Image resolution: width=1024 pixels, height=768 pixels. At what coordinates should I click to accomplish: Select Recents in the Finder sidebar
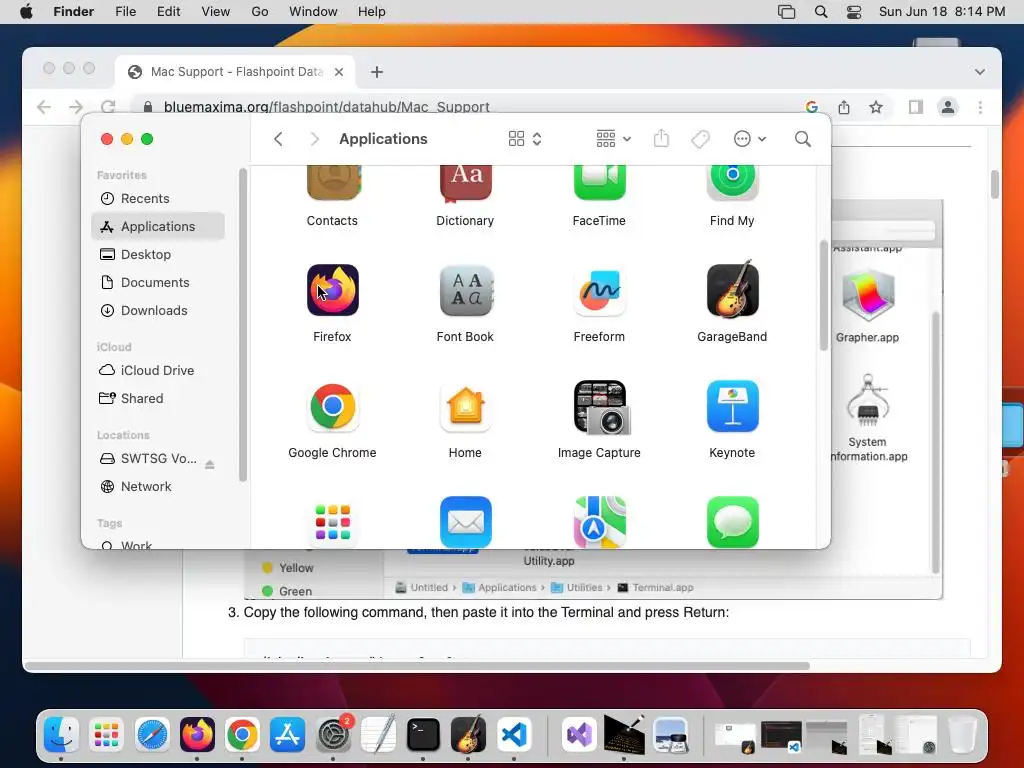click(x=158, y=199)
